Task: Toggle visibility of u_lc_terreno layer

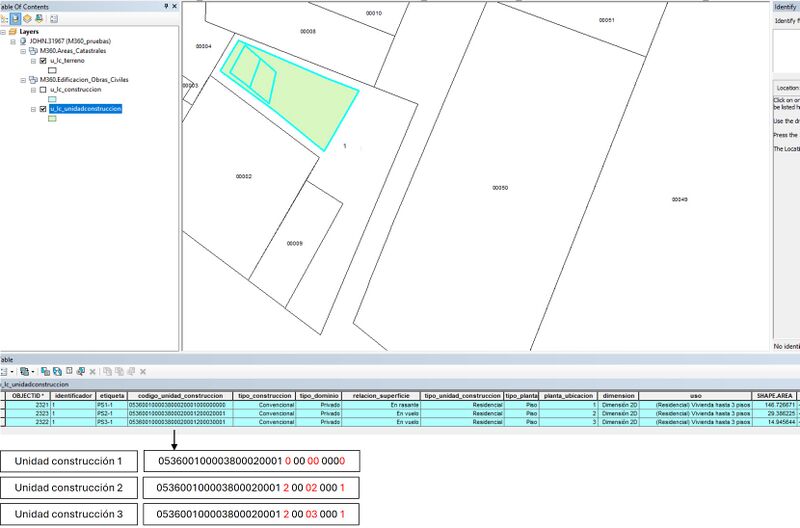Action: 43,61
